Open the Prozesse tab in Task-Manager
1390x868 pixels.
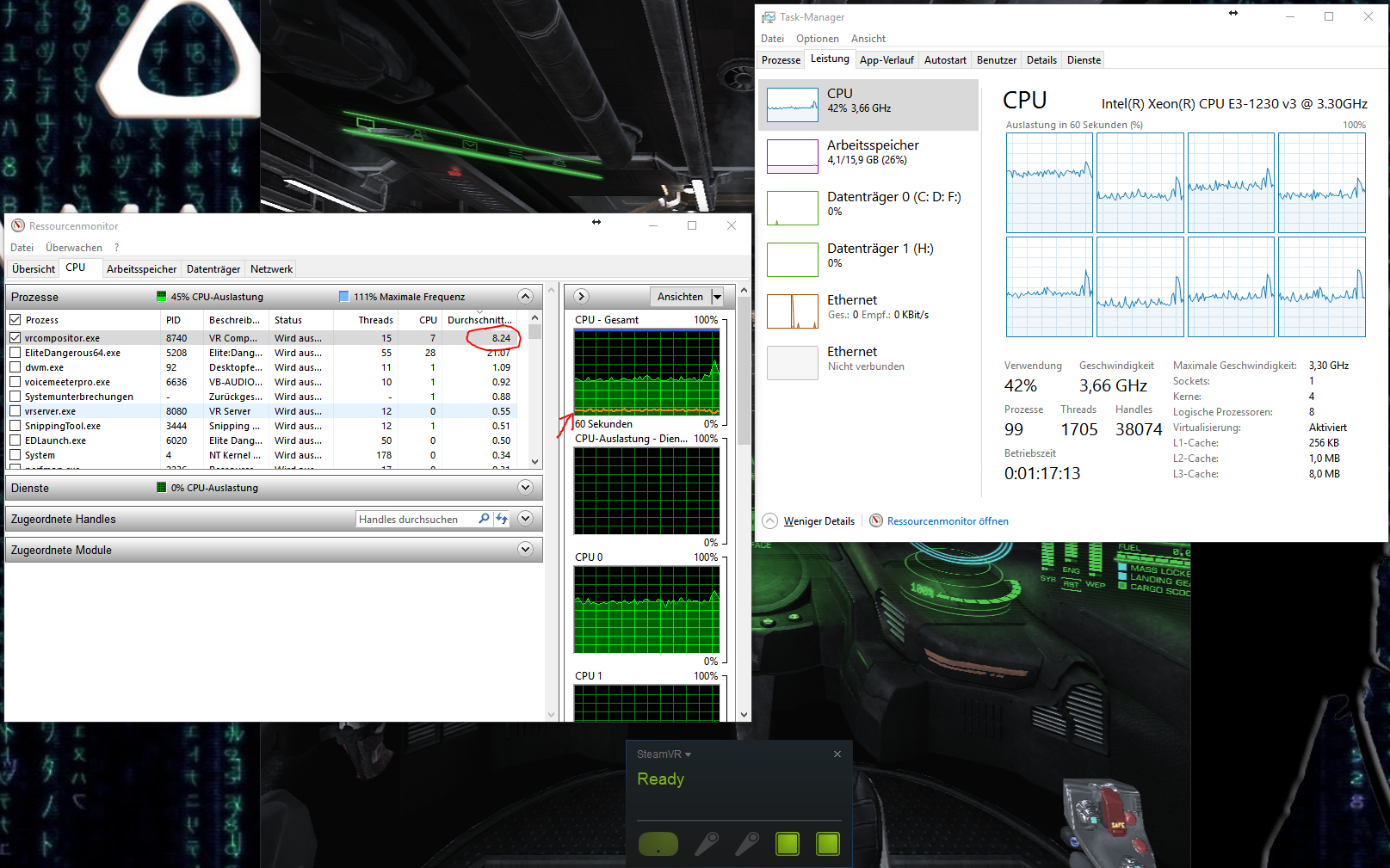(781, 60)
